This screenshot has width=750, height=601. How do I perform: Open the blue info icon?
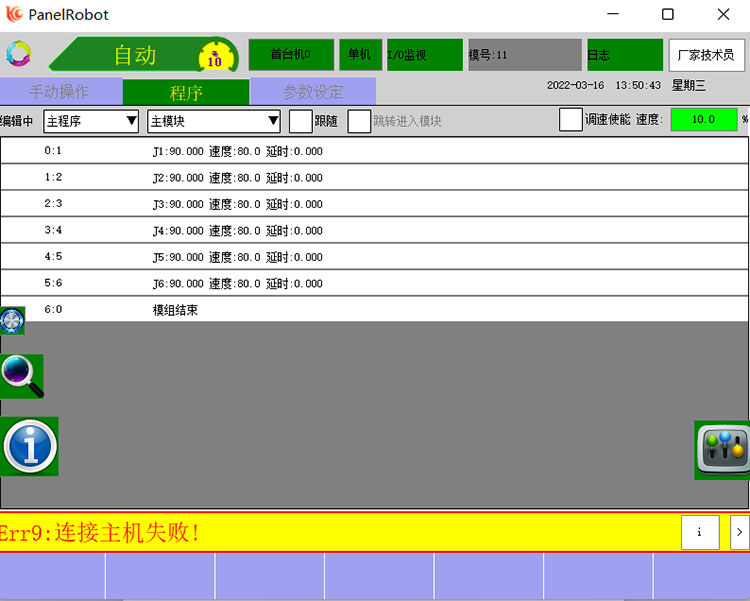click(x=29, y=446)
